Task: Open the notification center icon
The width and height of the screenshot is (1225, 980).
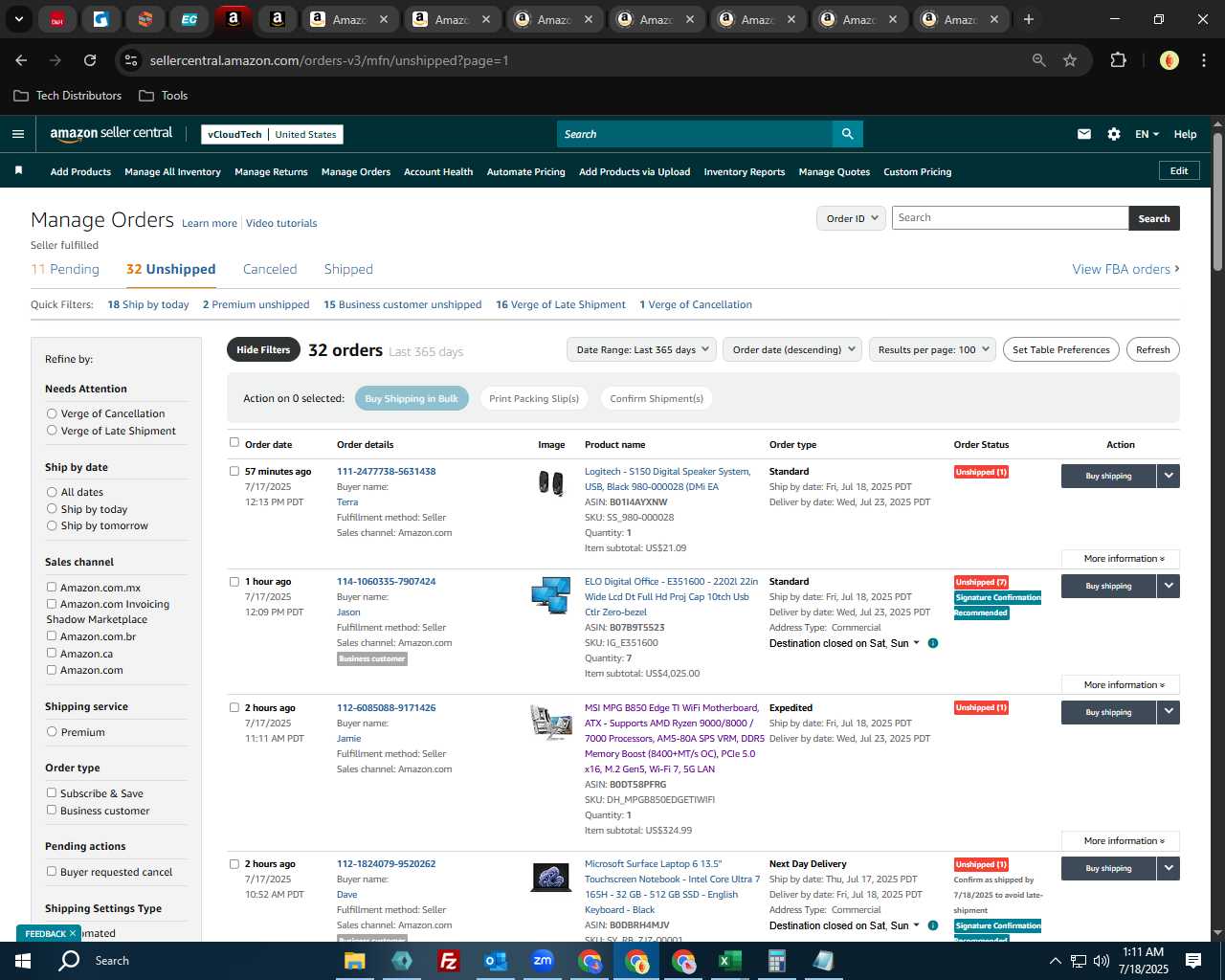Action: (x=1193, y=961)
